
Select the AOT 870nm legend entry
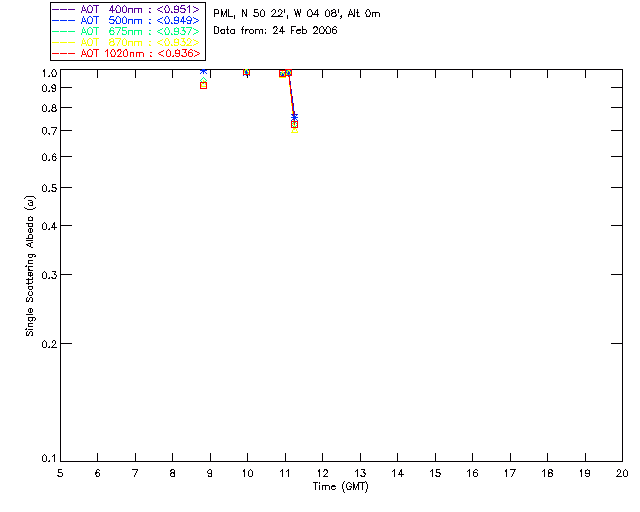coord(126,42)
